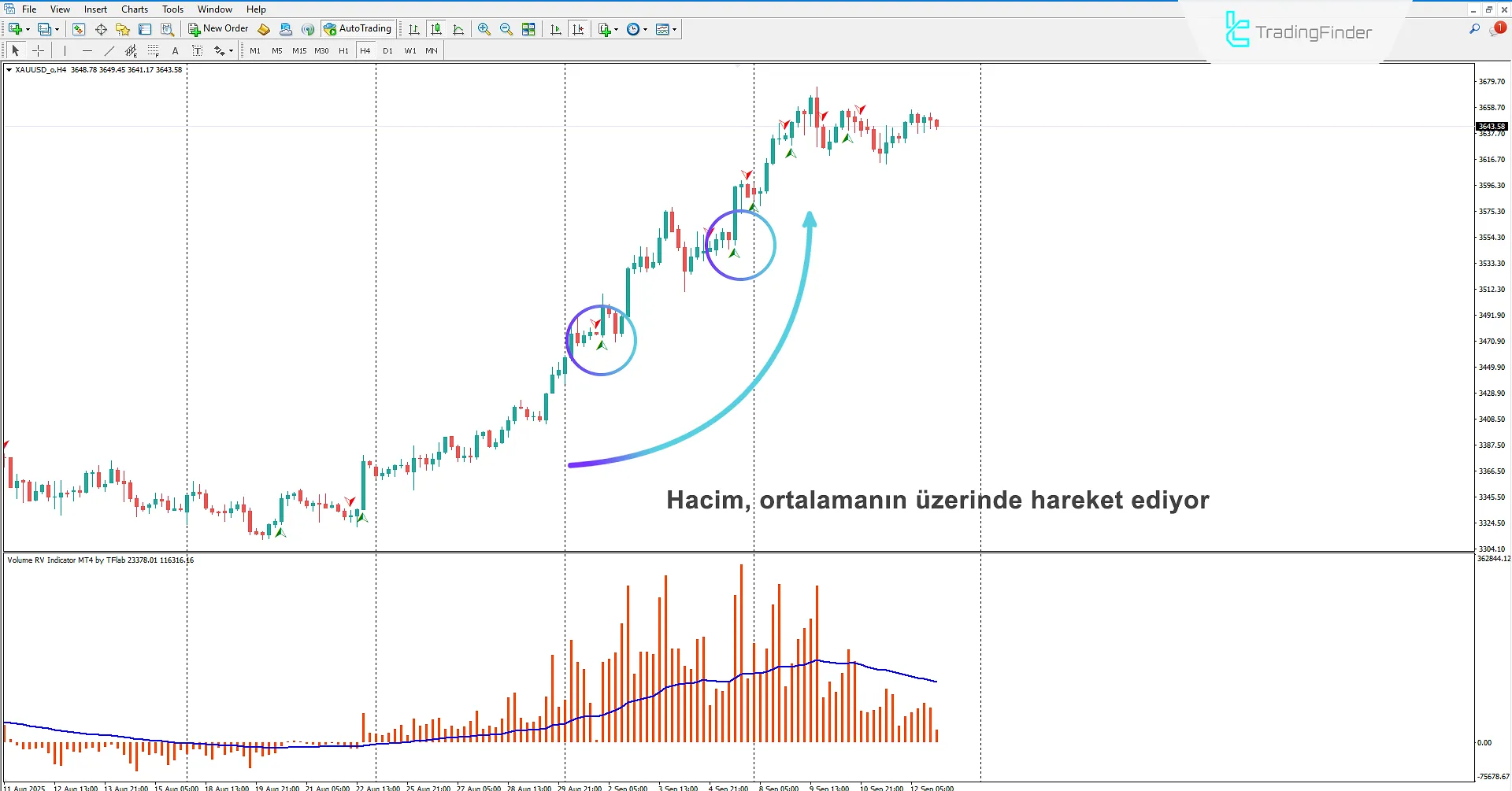The width and height of the screenshot is (1512, 791).
Task: Collapse the XAUUSD chart header arrow
Action: pyautogui.click(x=8, y=69)
